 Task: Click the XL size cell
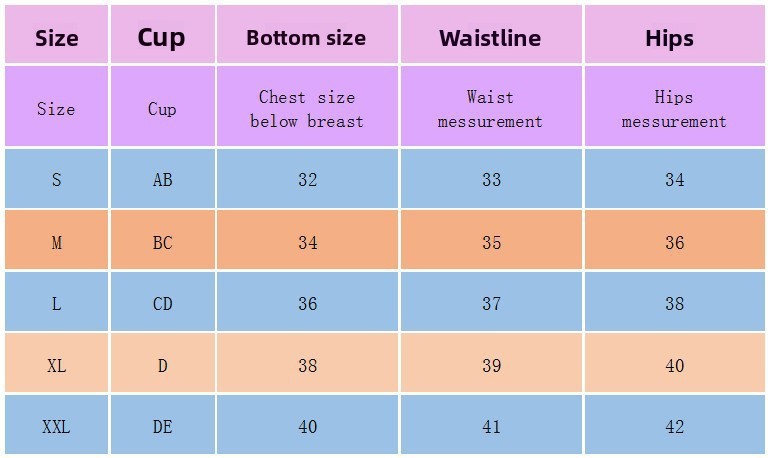pyautogui.click(x=56, y=366)
